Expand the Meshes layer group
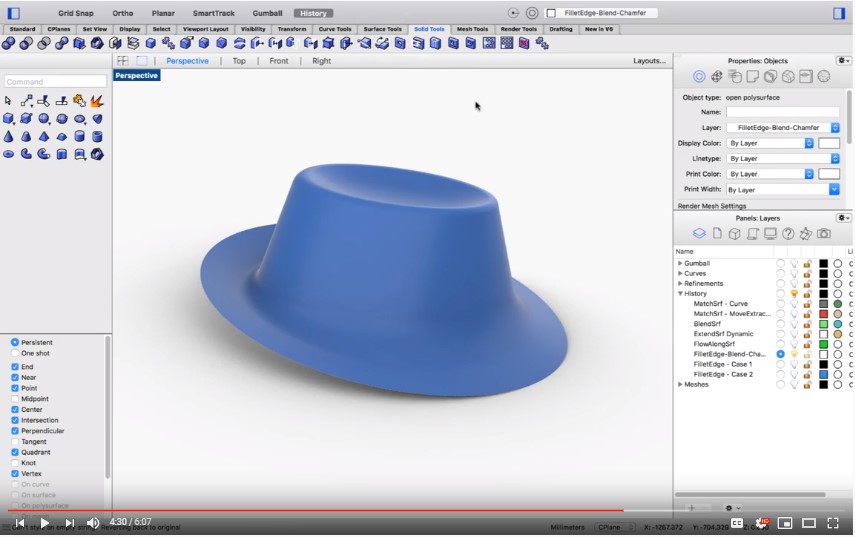The width and height of the screenshot is (855, 537). click(x=680, y=384)
